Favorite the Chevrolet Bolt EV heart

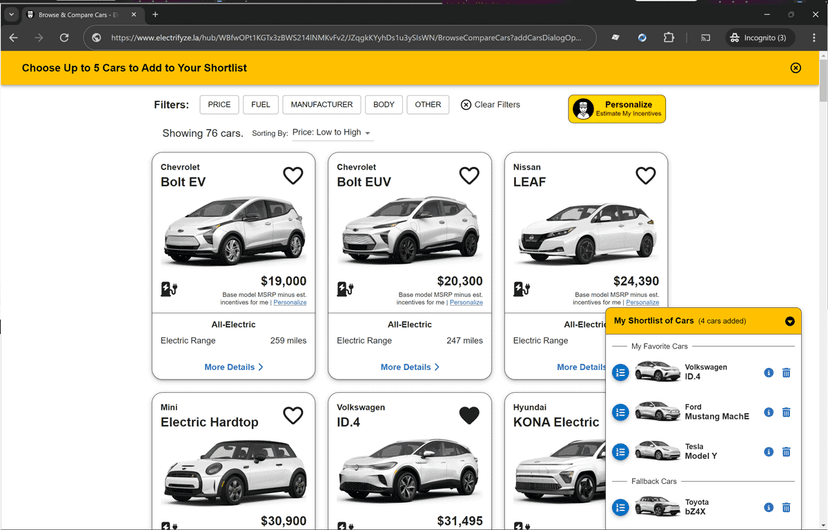tap(292, 176)
